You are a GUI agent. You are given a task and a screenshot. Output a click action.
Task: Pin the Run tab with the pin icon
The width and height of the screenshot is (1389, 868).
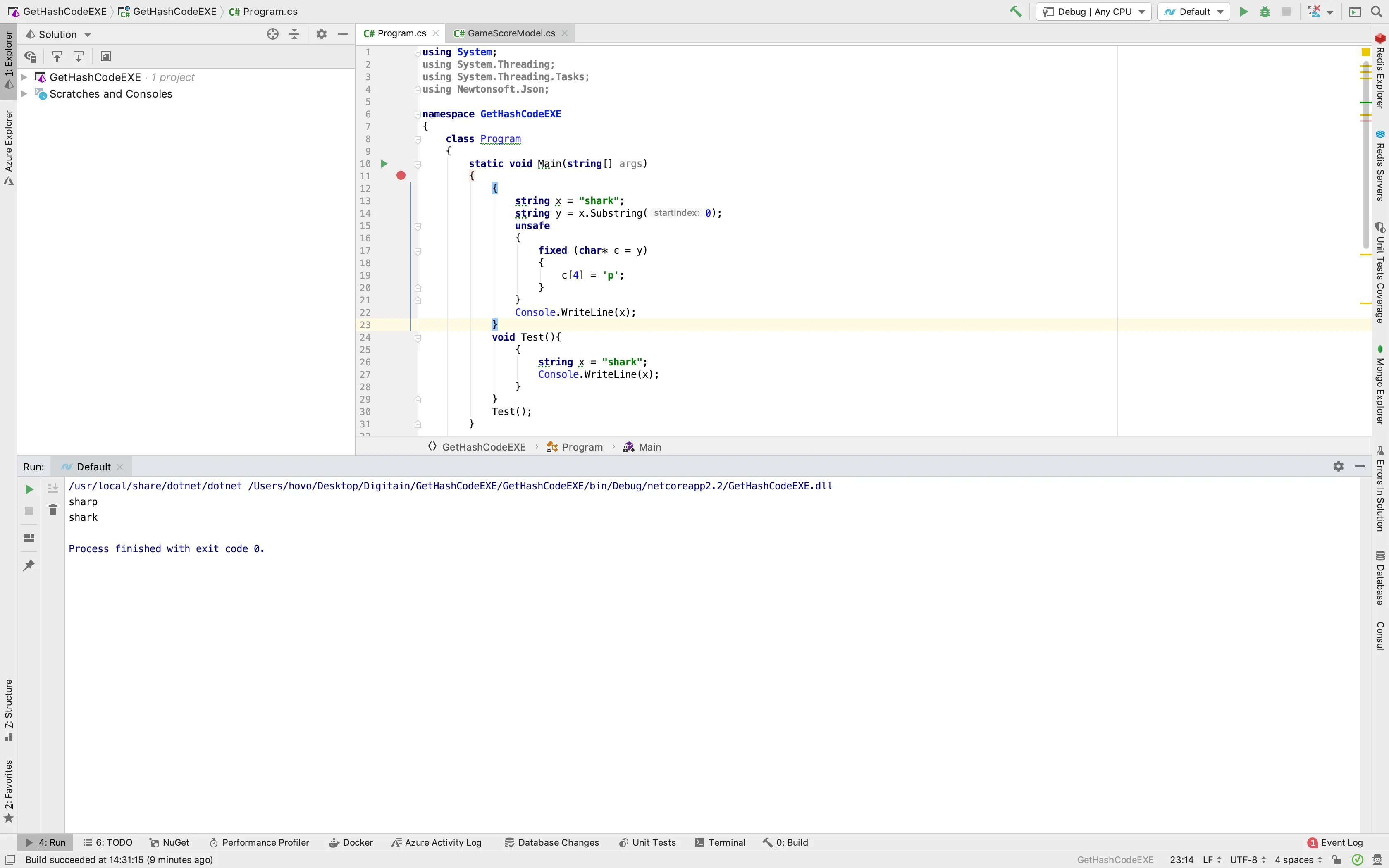[29, 565]
